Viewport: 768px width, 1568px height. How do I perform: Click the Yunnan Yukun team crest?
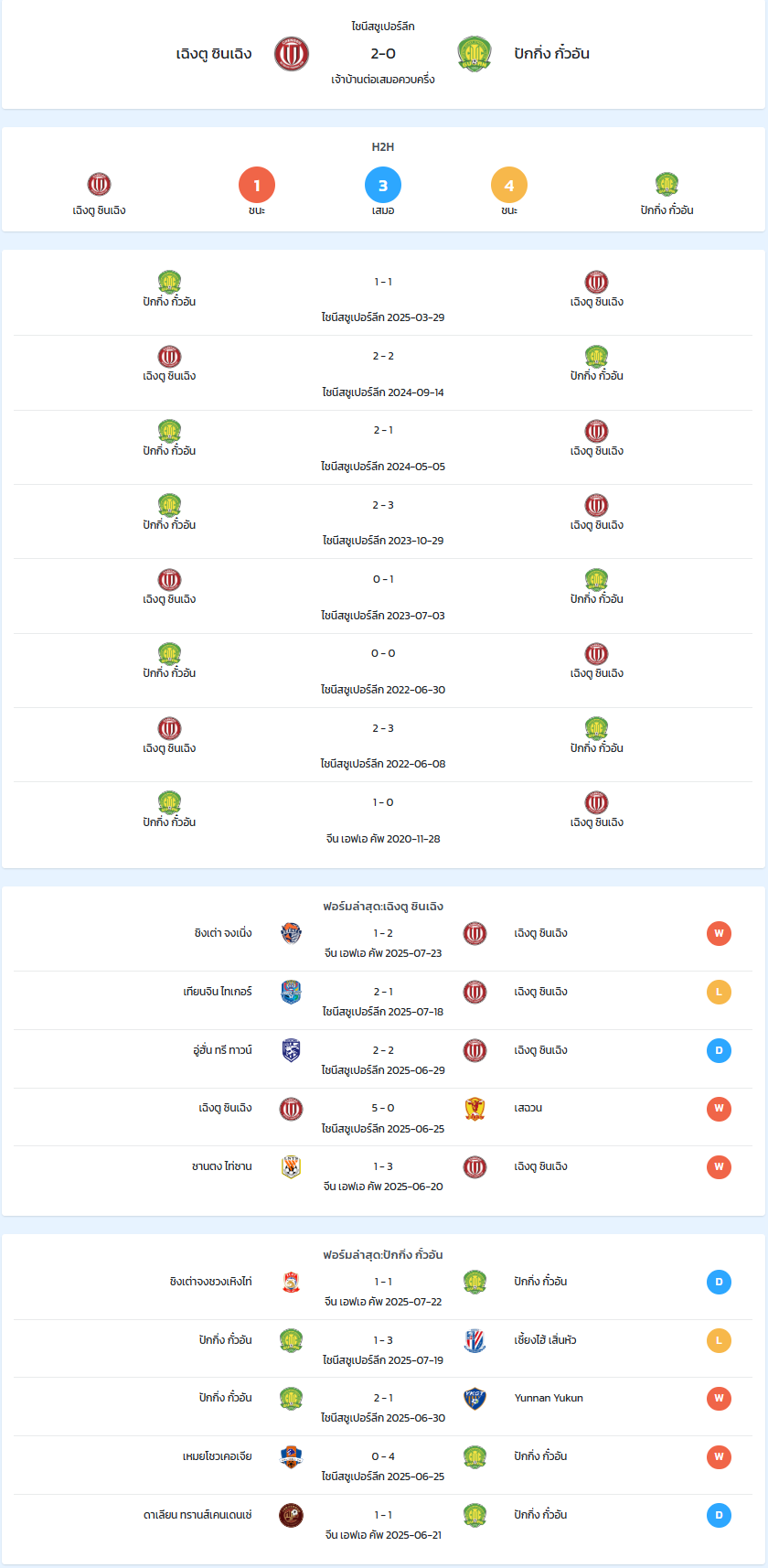coord(475,1399)
